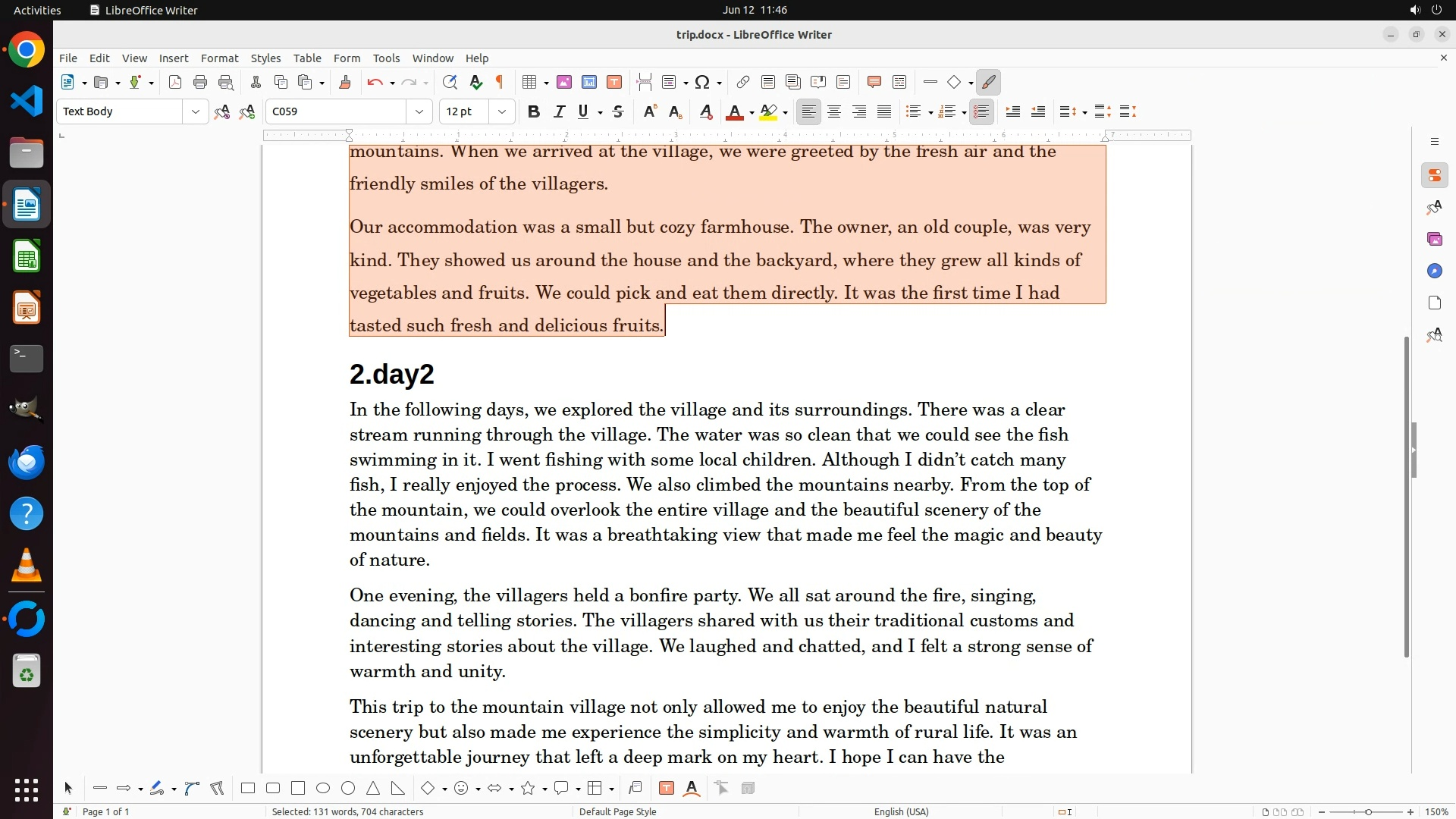The width and height of the screenshot is (1456, 819).
Task: Select the Ellipse drawing tool
Action: [323, 789]
